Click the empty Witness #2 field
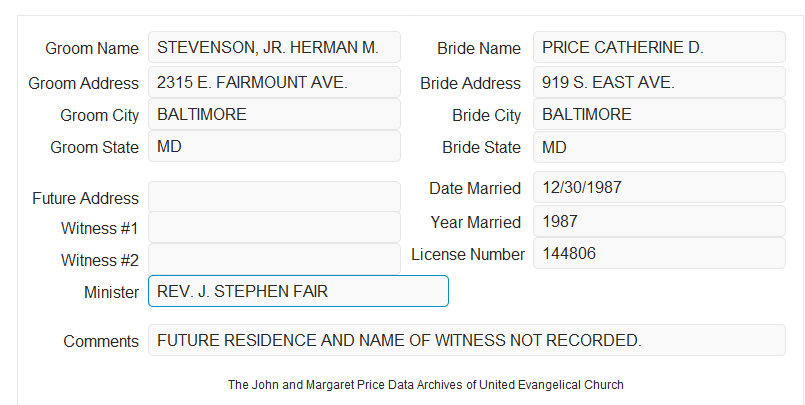Screen dimensions: 805x405 coord(274,259)
